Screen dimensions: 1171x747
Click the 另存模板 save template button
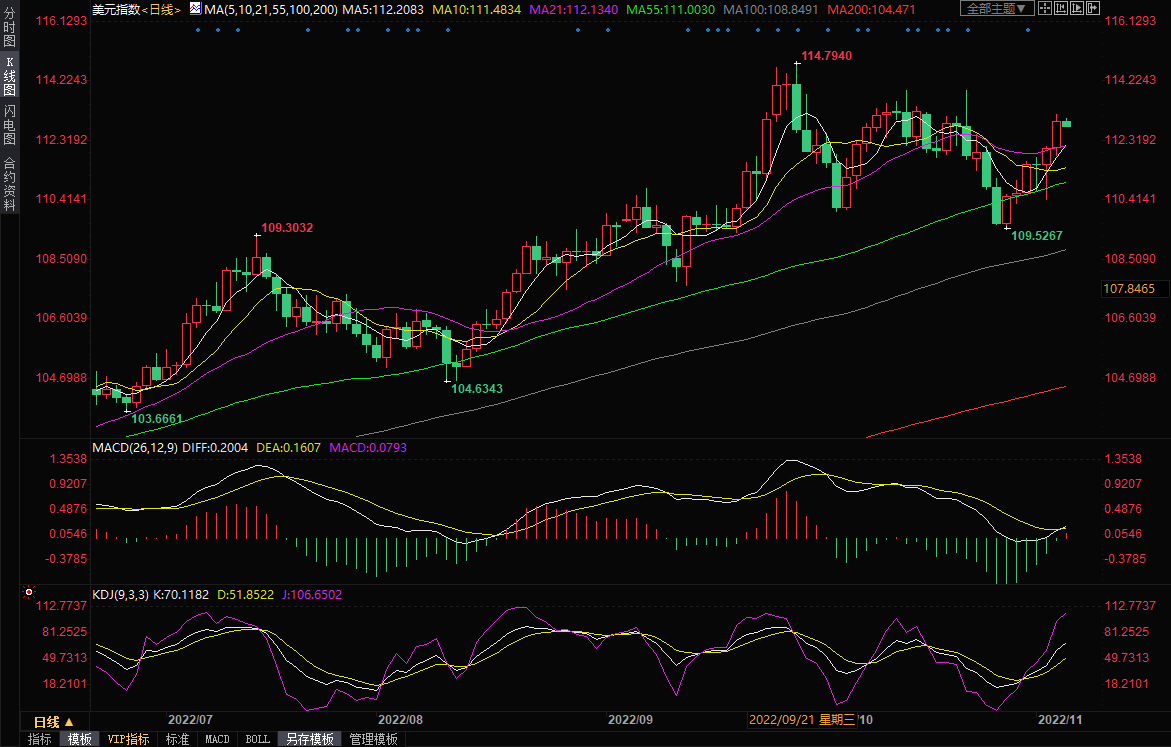tap(310, 739)
